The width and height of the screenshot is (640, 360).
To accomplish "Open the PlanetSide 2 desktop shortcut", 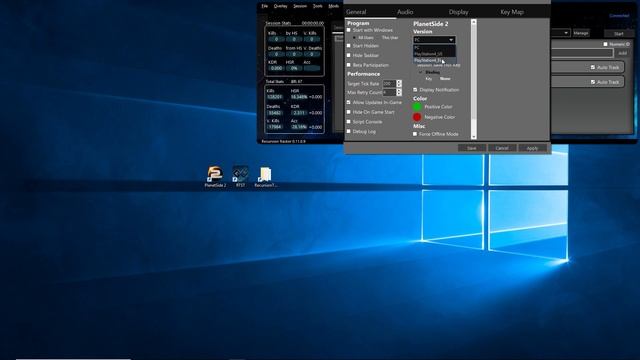I will pos(215,176).
